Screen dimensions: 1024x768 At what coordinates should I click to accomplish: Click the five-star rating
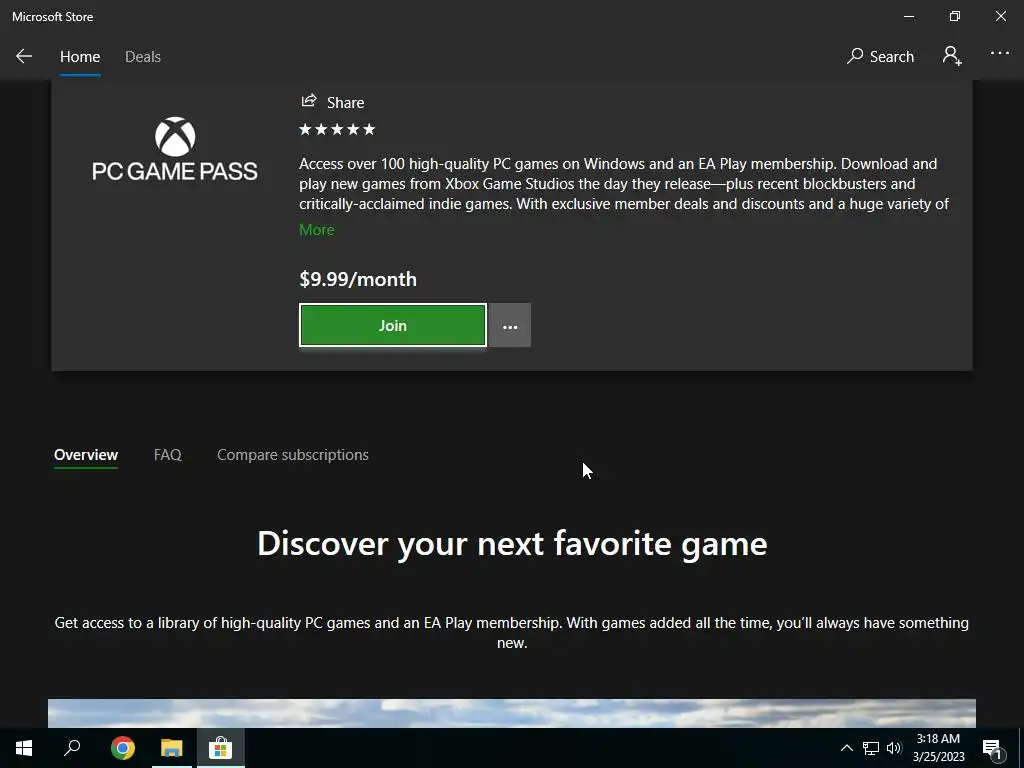pos(337,129)
